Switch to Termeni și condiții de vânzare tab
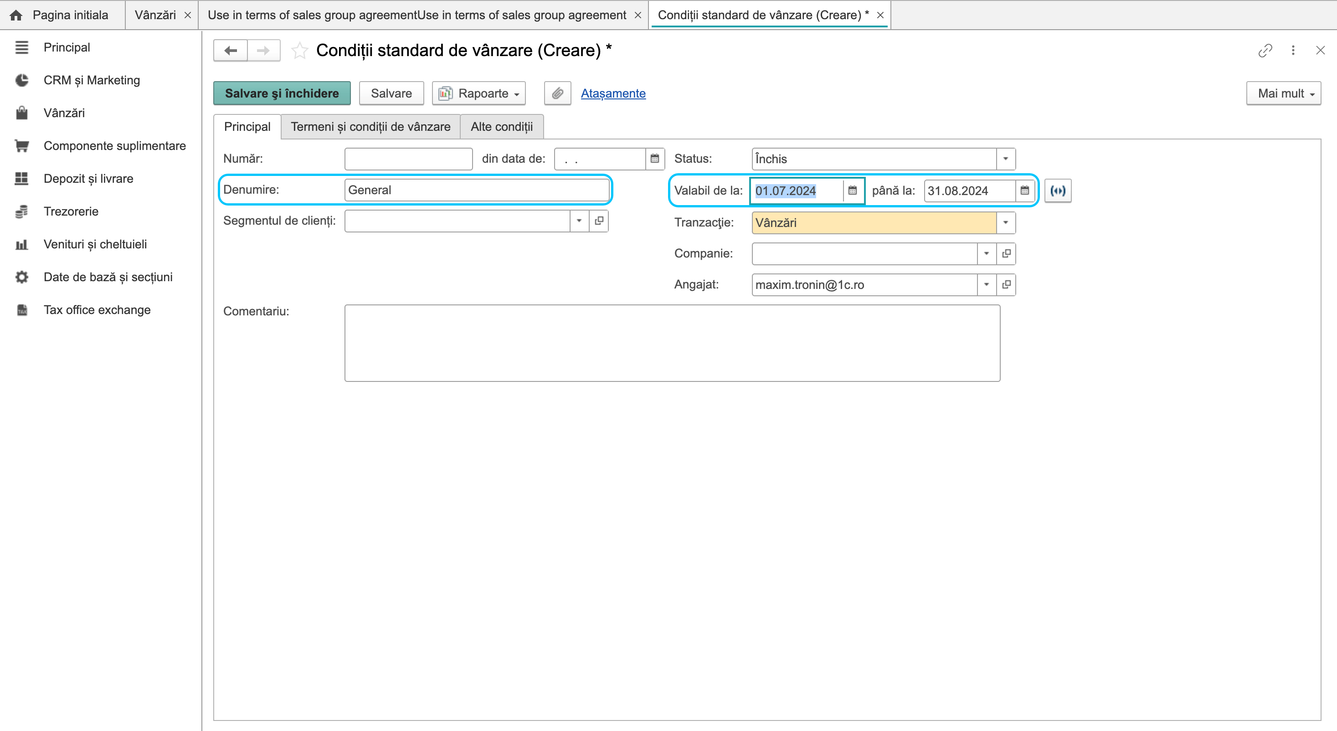 point(371,127)
